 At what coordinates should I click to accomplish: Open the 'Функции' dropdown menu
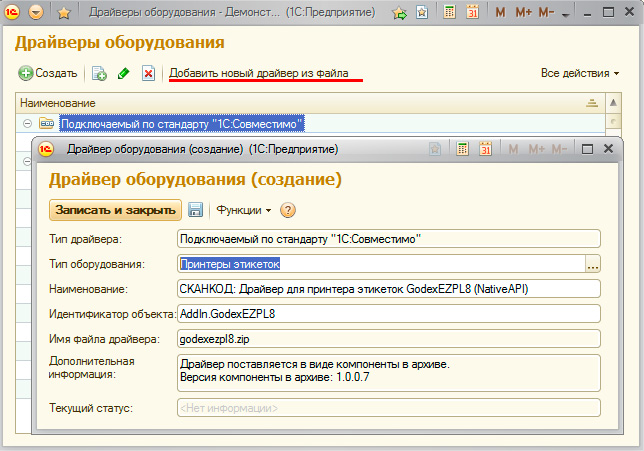point(244,210)
